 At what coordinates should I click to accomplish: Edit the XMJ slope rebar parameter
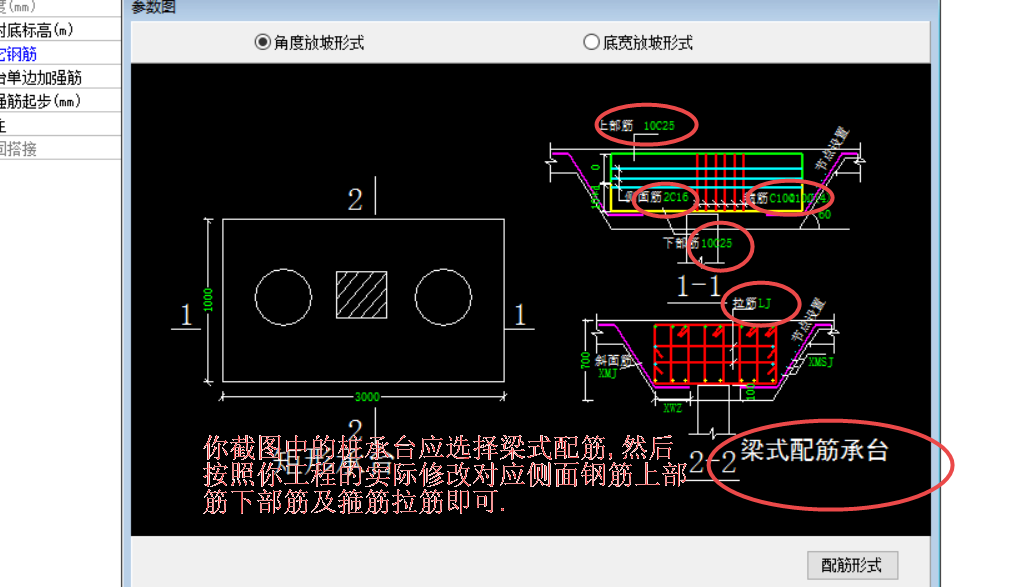[607, 373]
